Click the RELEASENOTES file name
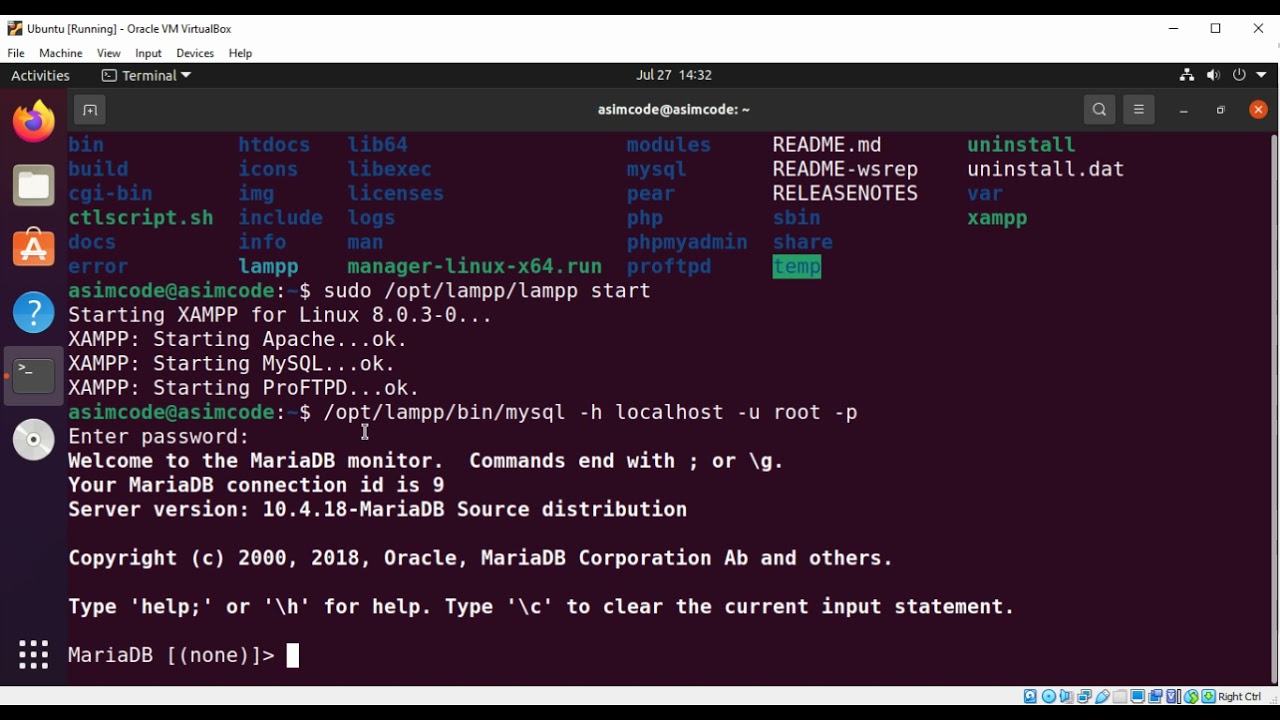Viewport: 1280px width, 720px height. pyautogui.click(x=845, y=194)
